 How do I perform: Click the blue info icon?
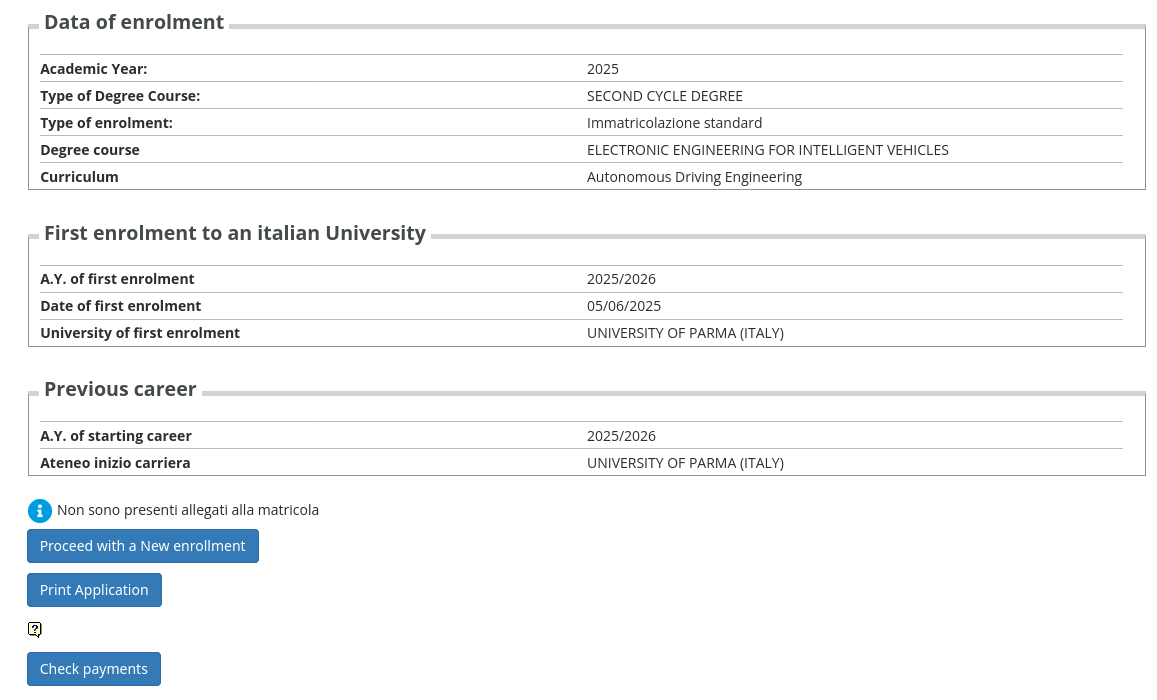coord(39,511)
